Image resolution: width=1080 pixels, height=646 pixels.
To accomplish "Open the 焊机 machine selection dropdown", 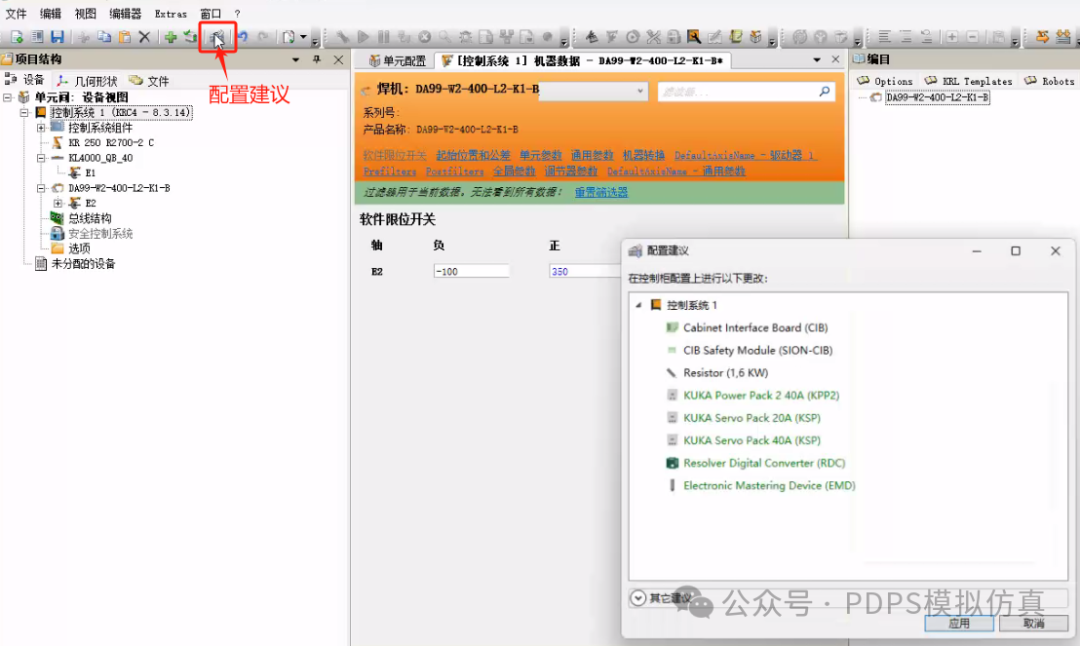I will pos(640,91).
